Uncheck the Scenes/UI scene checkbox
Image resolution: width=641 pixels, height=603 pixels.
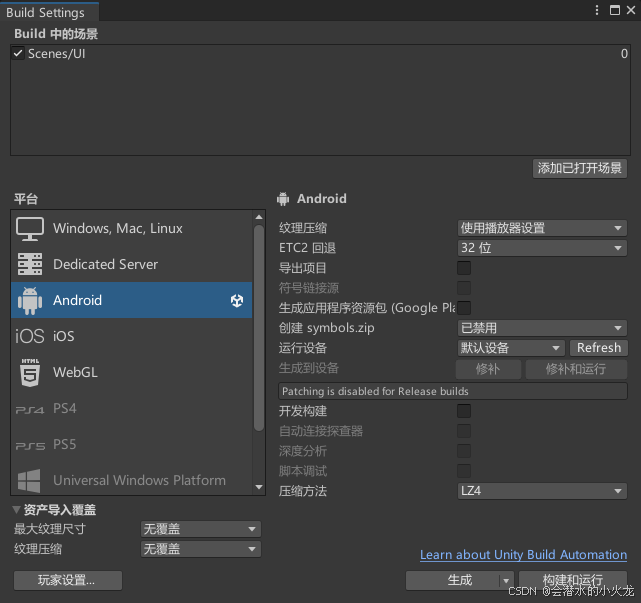pos(18,54)
